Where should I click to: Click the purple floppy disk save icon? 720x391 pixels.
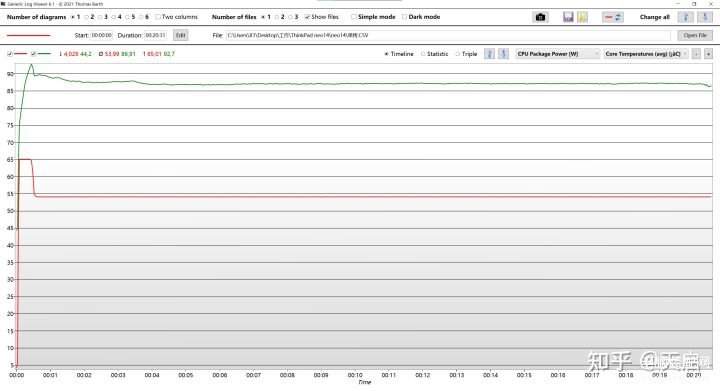568,17
